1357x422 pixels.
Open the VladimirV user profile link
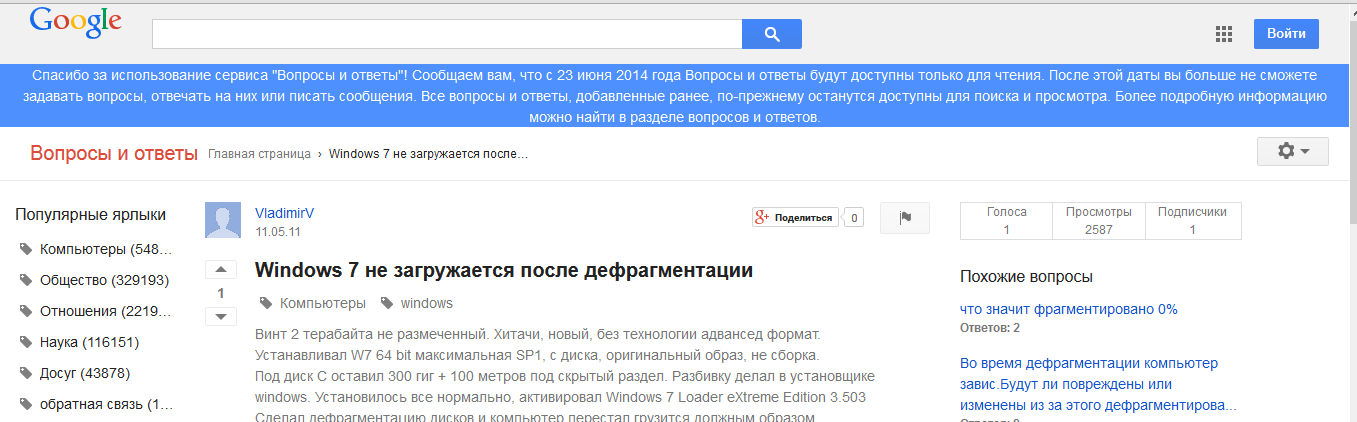285,213
